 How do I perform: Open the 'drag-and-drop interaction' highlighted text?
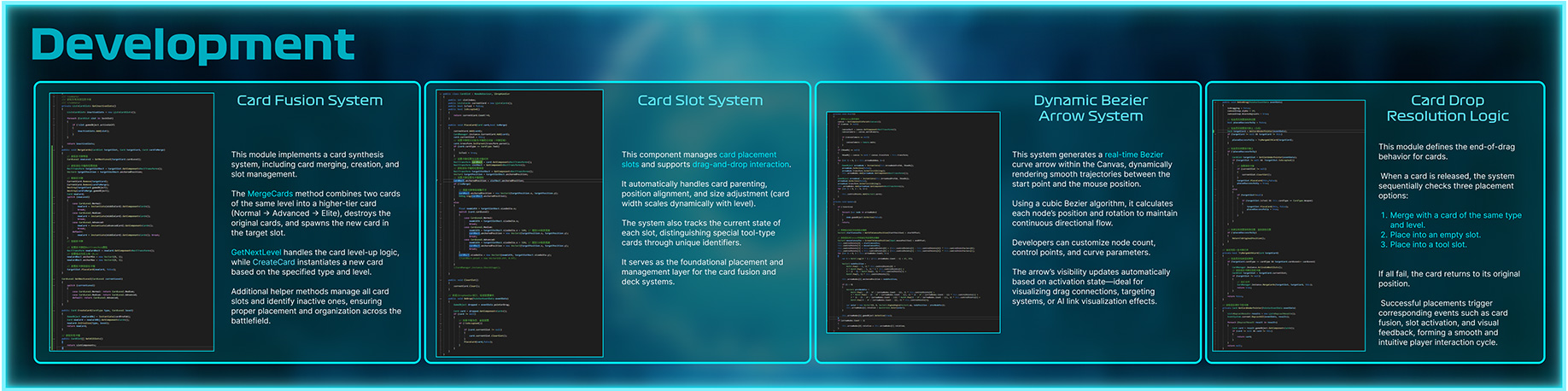740,165
